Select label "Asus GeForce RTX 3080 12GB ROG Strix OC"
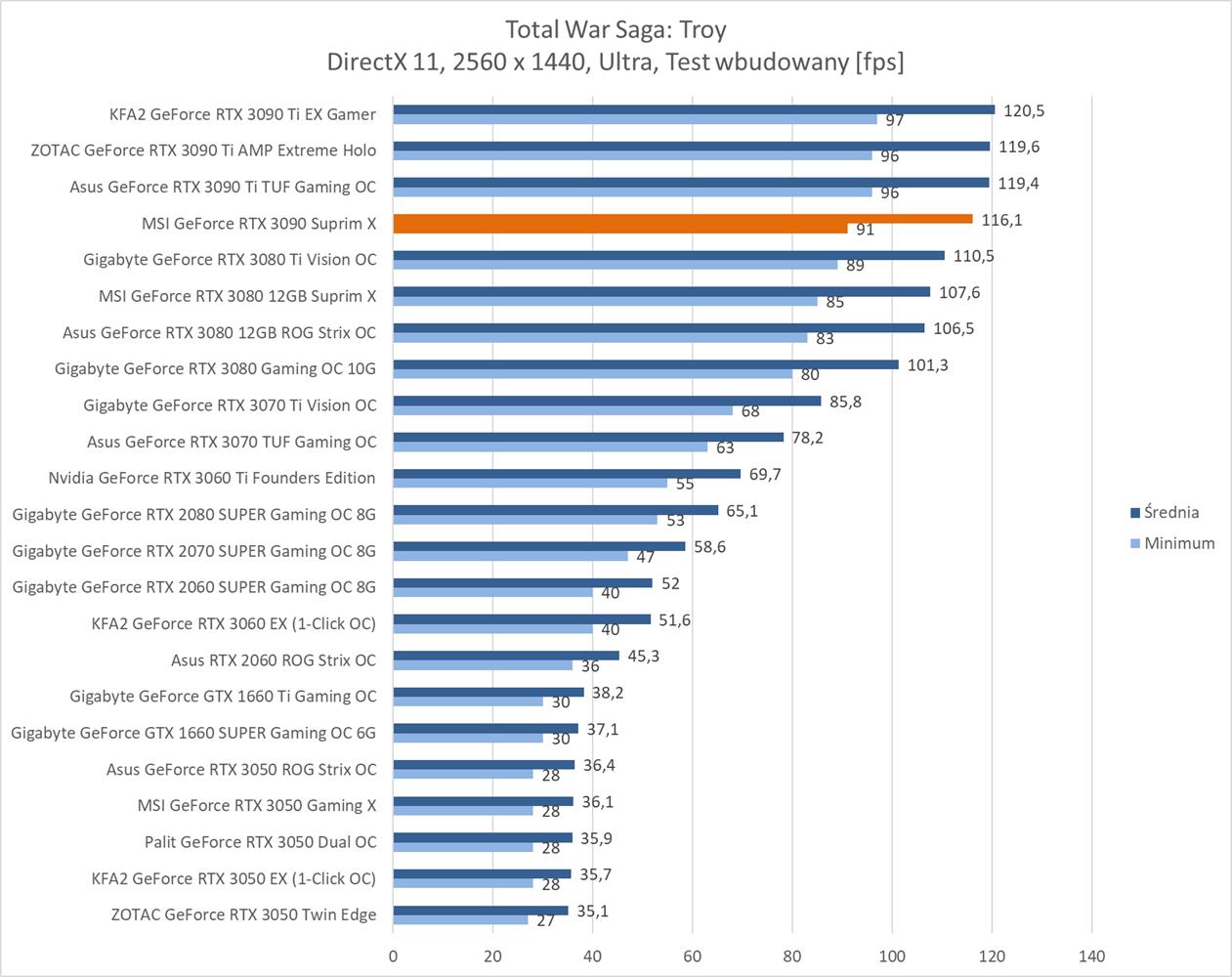This screenshot has height=977, width=1232. 219,332
